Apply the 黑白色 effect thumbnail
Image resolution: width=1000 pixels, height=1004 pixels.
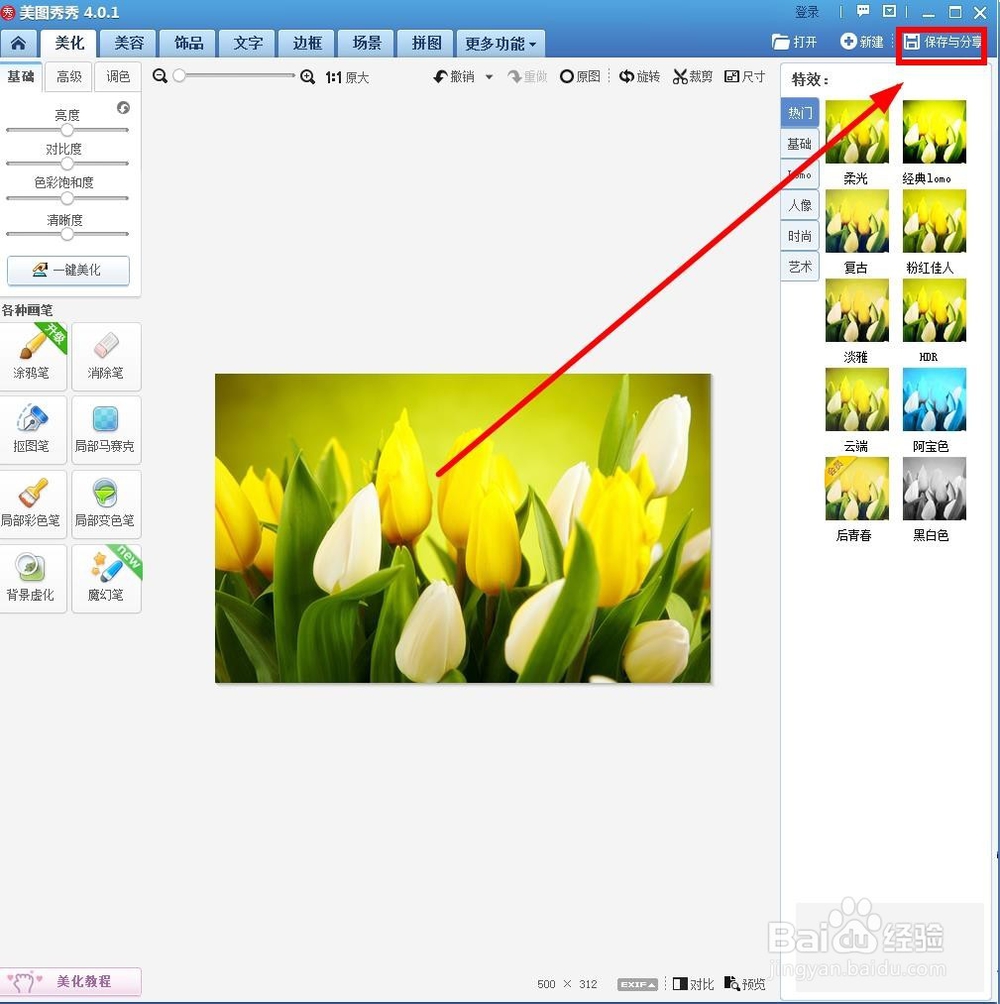[934, 488]
